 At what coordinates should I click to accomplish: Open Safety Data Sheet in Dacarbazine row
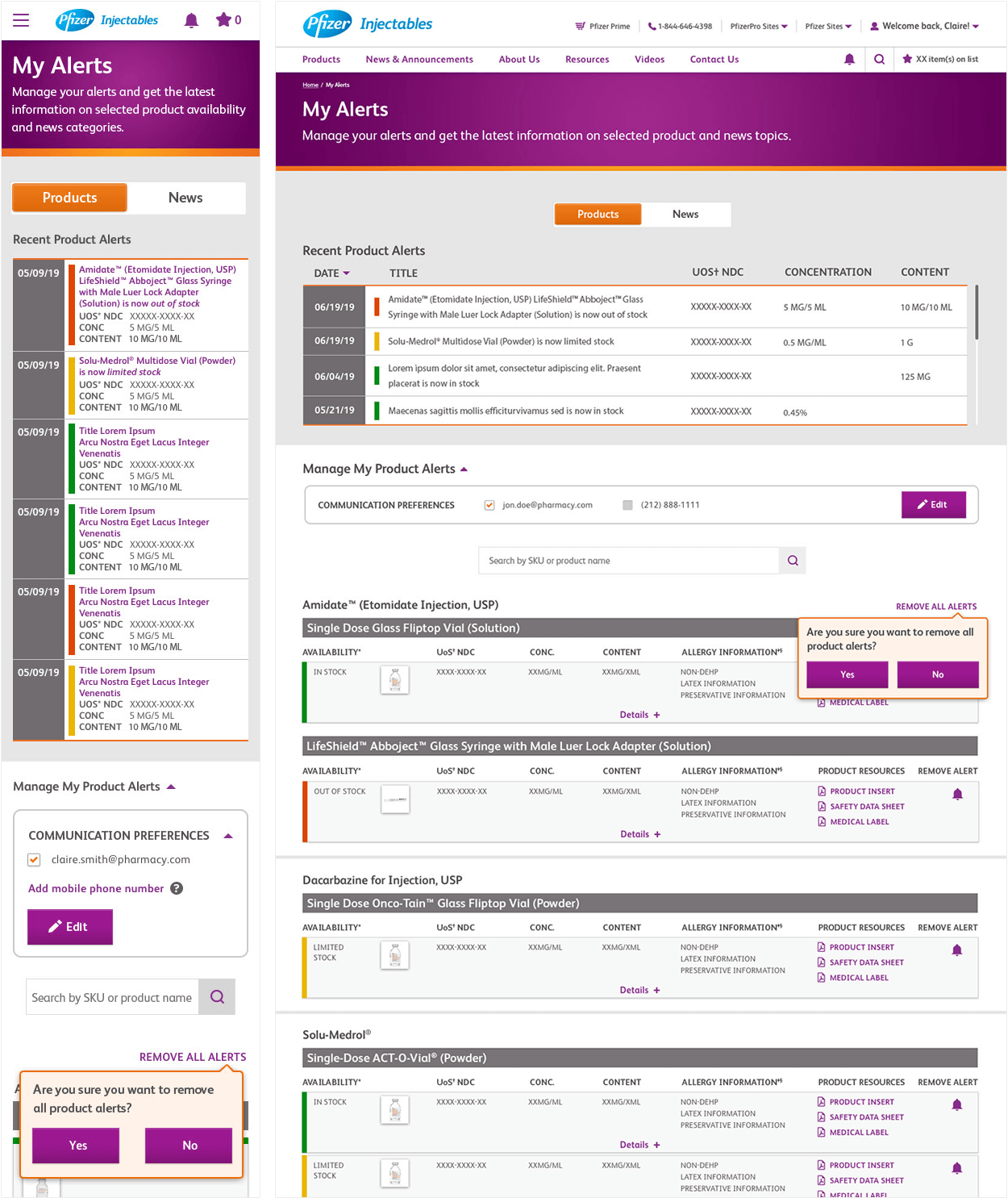tap(860, 962)
